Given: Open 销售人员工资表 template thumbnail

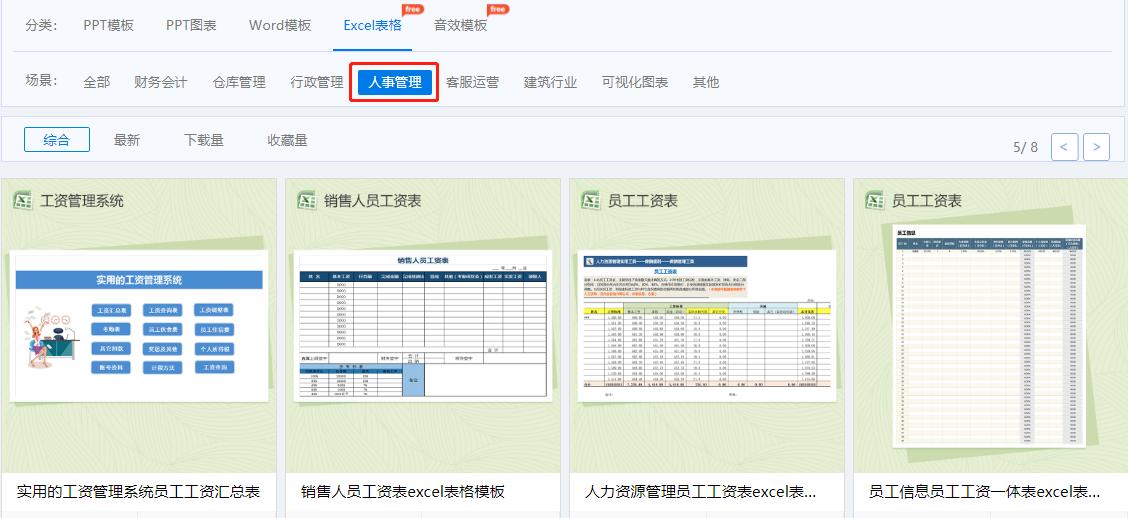Looking at the screenshot, I should coord(423,325).
